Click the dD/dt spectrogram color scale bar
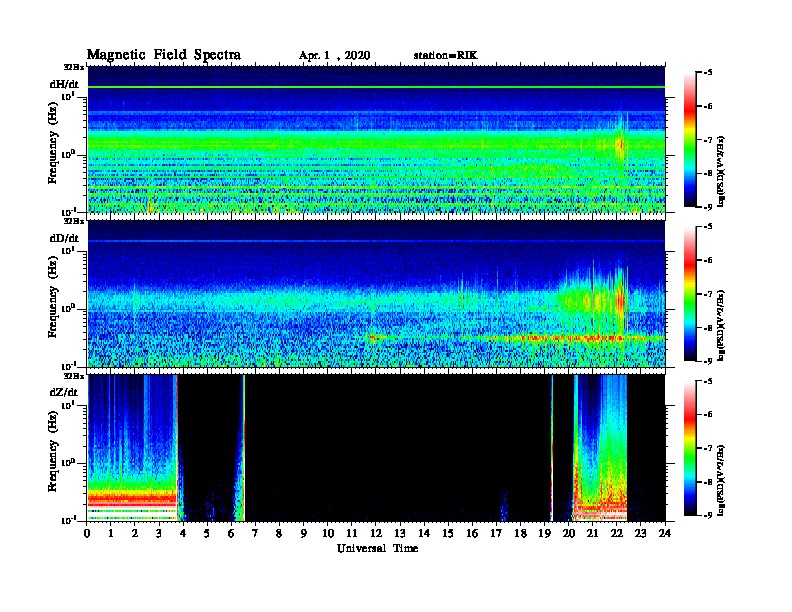This screenshot has height=612, width=792. point(689,294)
